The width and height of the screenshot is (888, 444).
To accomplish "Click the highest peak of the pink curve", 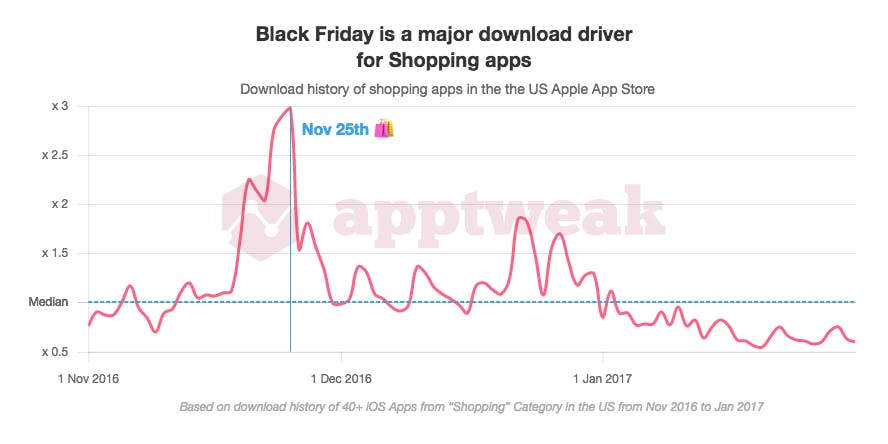I will (289, 108).
